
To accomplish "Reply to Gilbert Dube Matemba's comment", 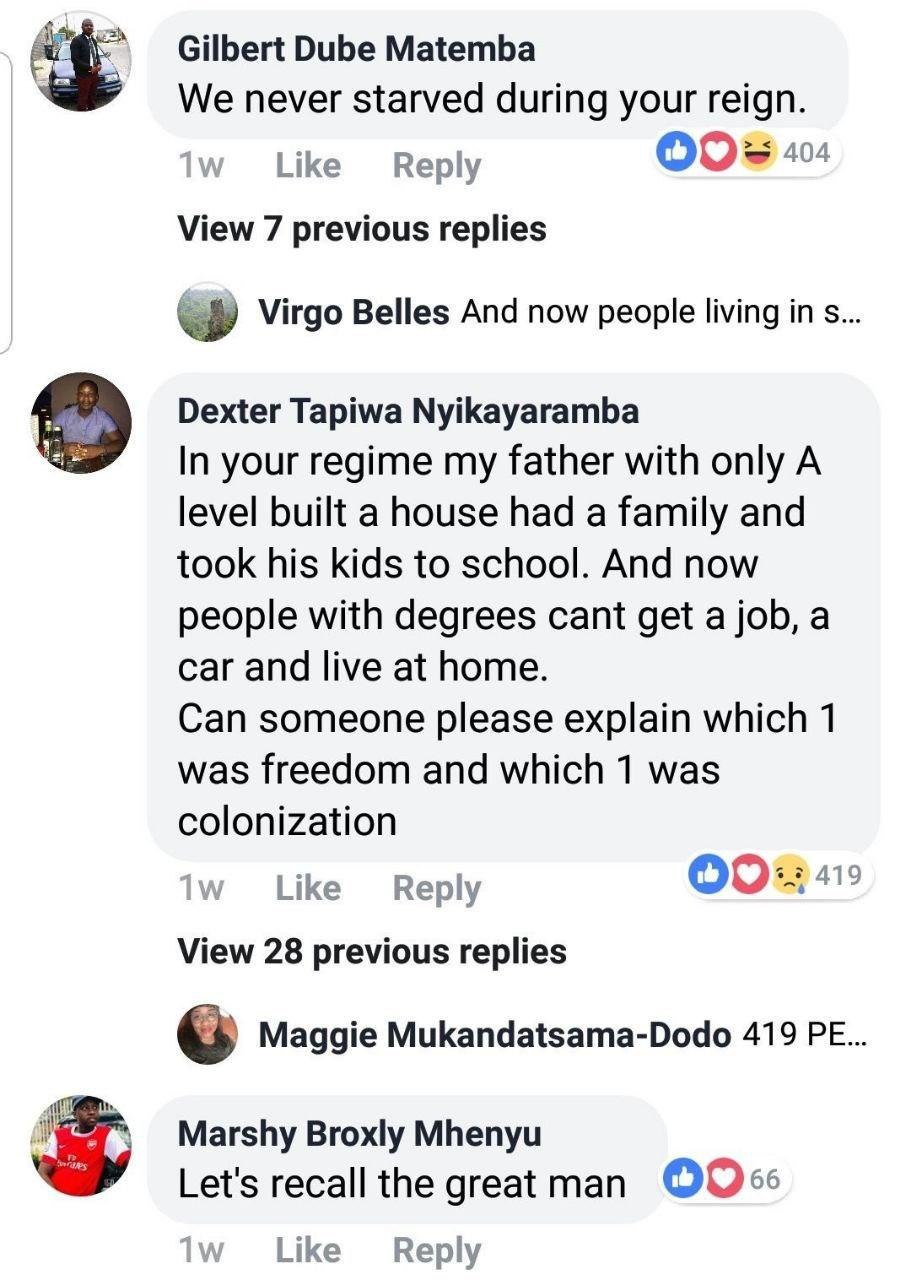I will pyautogui.click(x=436, y=166).
